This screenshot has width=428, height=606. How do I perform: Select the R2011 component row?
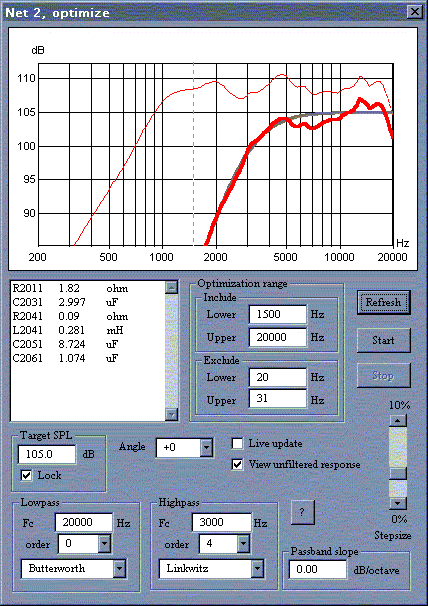tap(88, 288)
